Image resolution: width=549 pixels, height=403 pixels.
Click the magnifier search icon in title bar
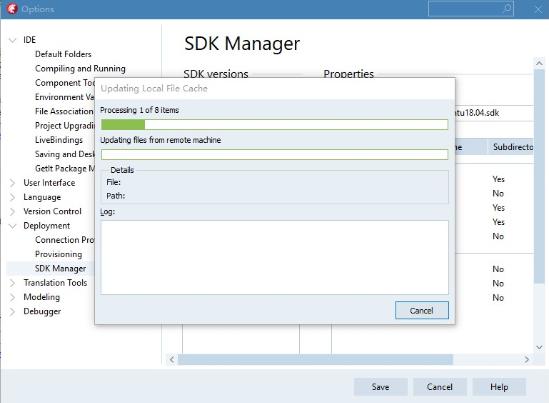(x=506, y=9)
